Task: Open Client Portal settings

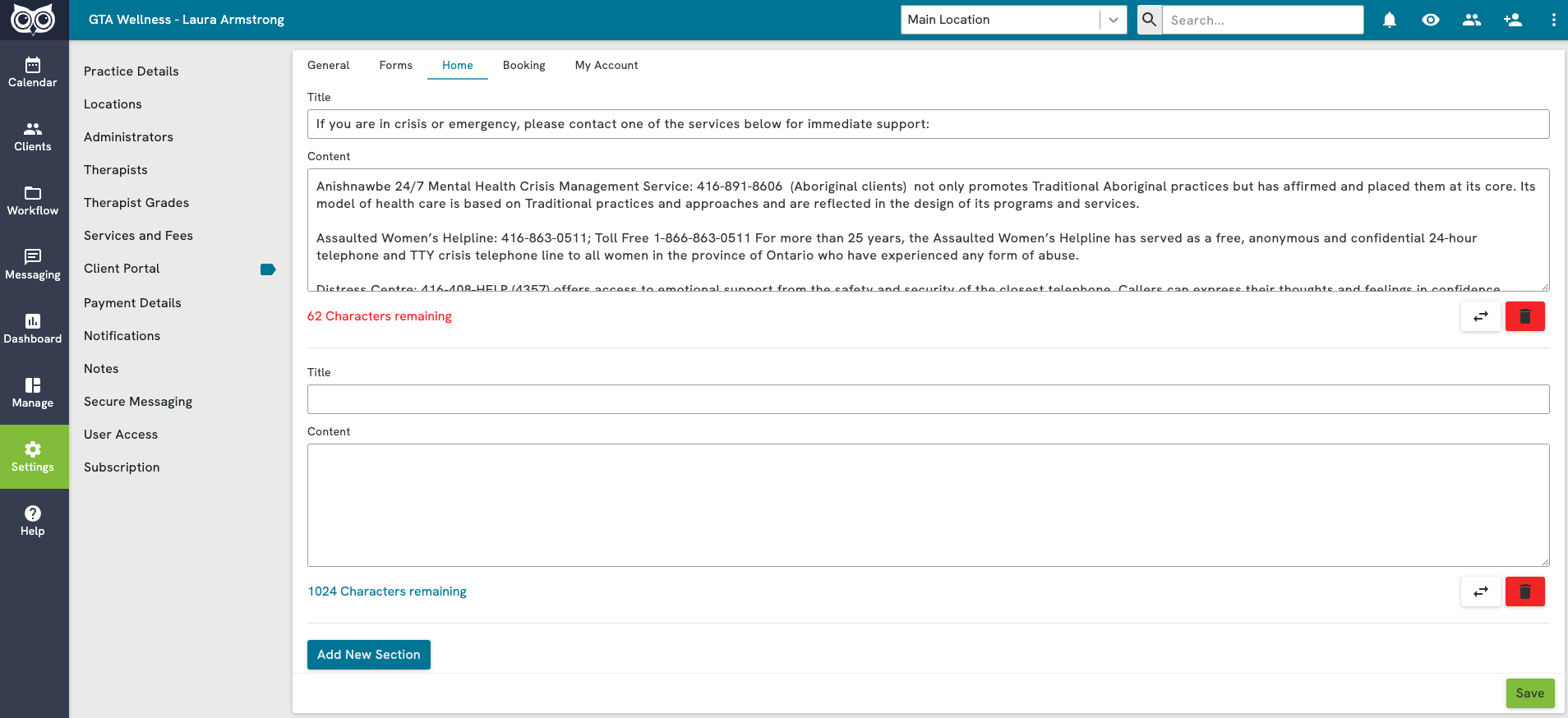Action: click(122, 269)
